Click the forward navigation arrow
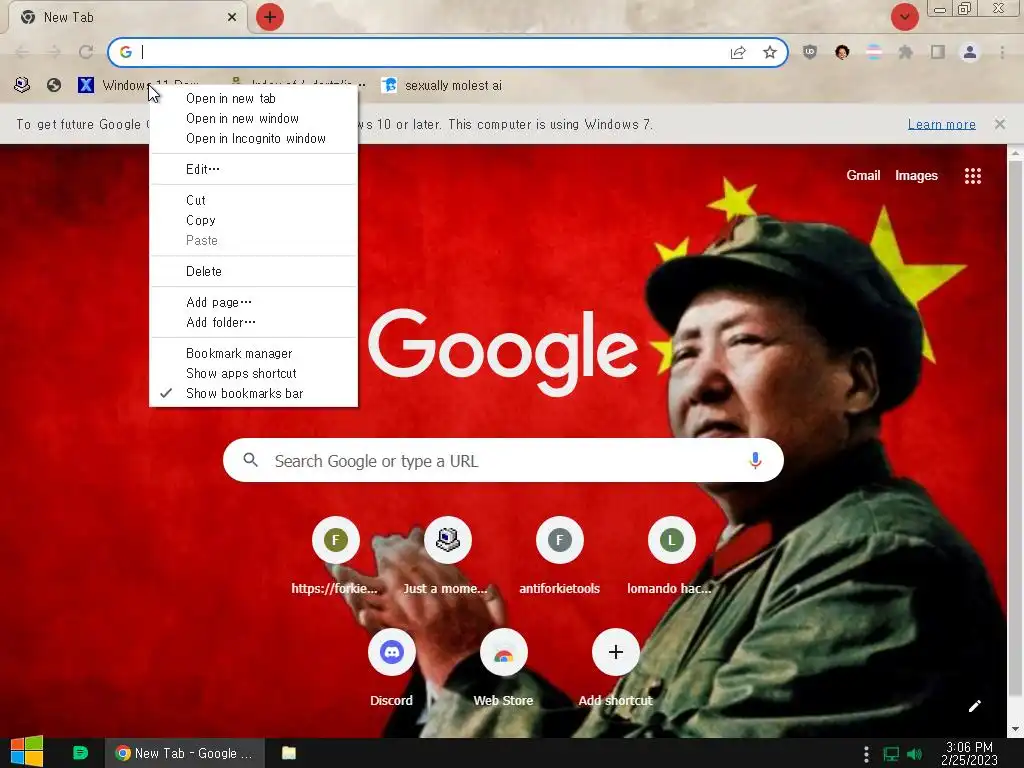Viewport: 1024px width, 768px height. click(x=54, y=52)
